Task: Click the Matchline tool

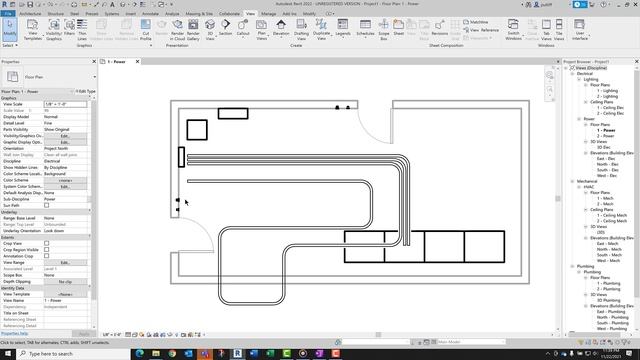Action: pos(476,22)
